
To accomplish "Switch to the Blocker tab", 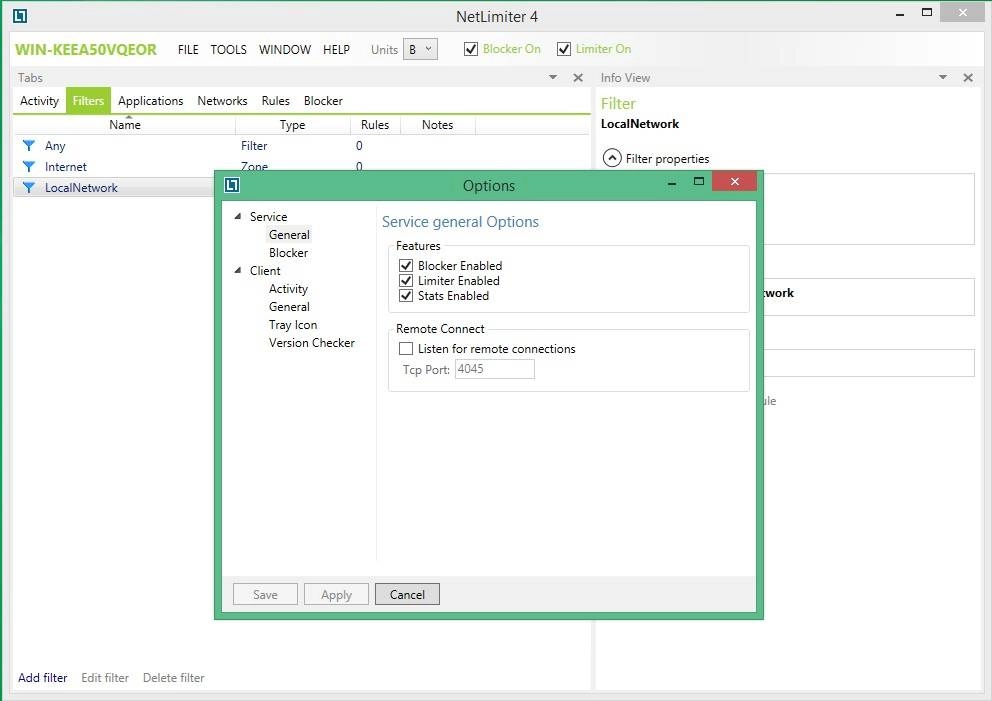I will coord(323,101).
